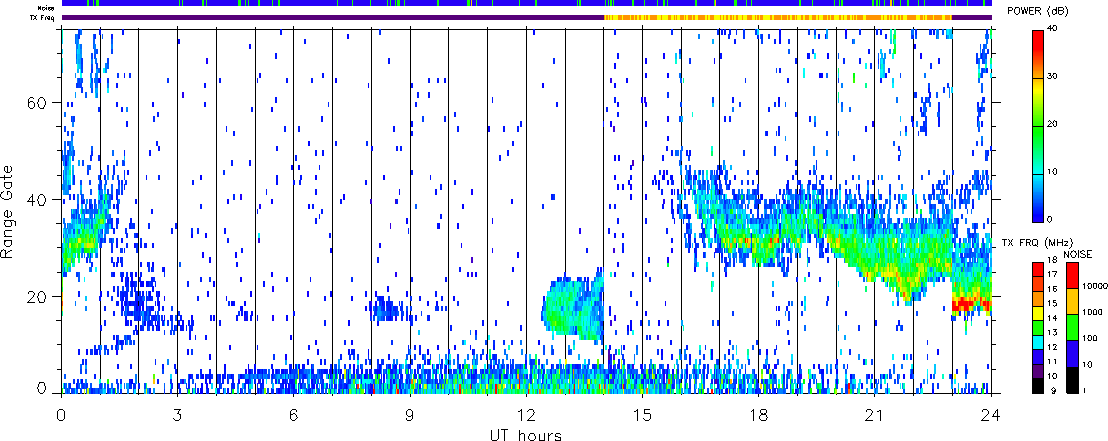Pick the cyan segment of the TX FRQ color bar
The height and width of the screenshot is (441, 1108).
tap(1038, 343)
